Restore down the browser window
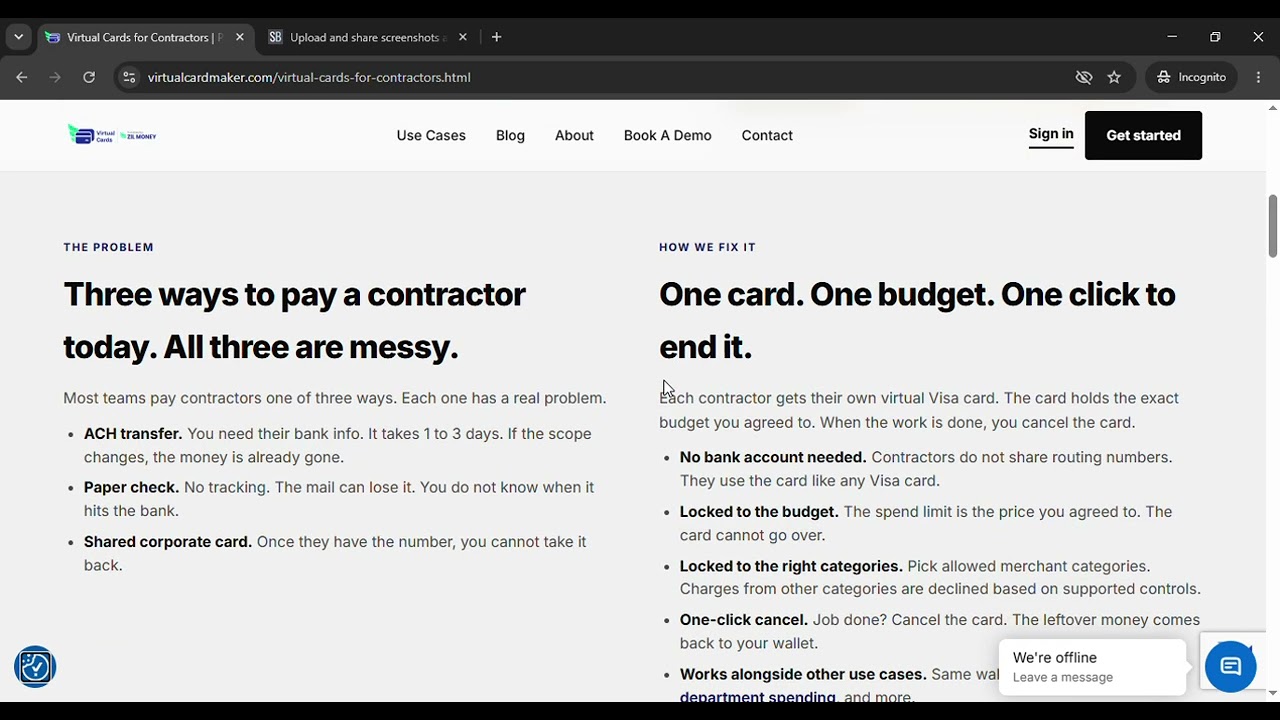 click(1215, 37)
